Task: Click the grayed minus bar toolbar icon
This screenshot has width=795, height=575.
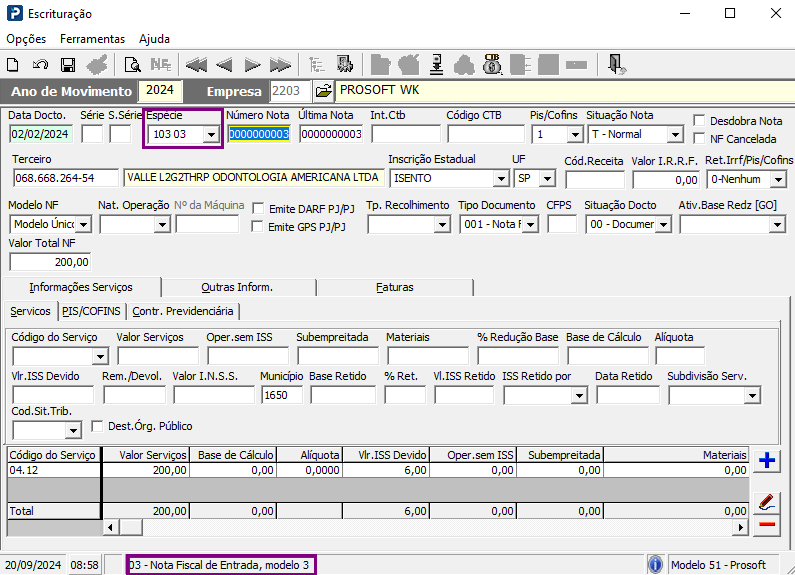Action: [x=576, y=65]
